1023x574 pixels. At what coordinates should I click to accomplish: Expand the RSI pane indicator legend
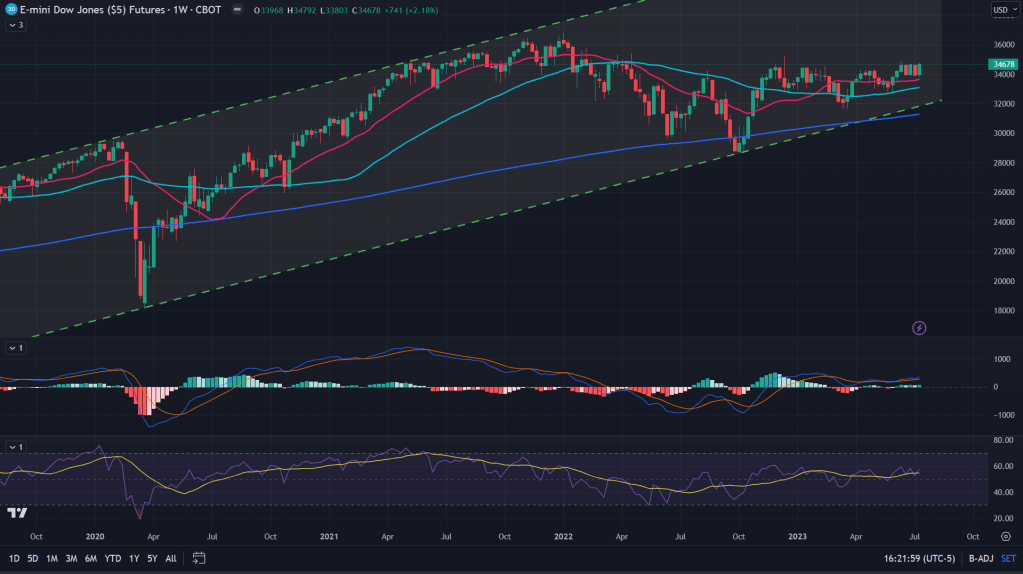click(14, 446)
